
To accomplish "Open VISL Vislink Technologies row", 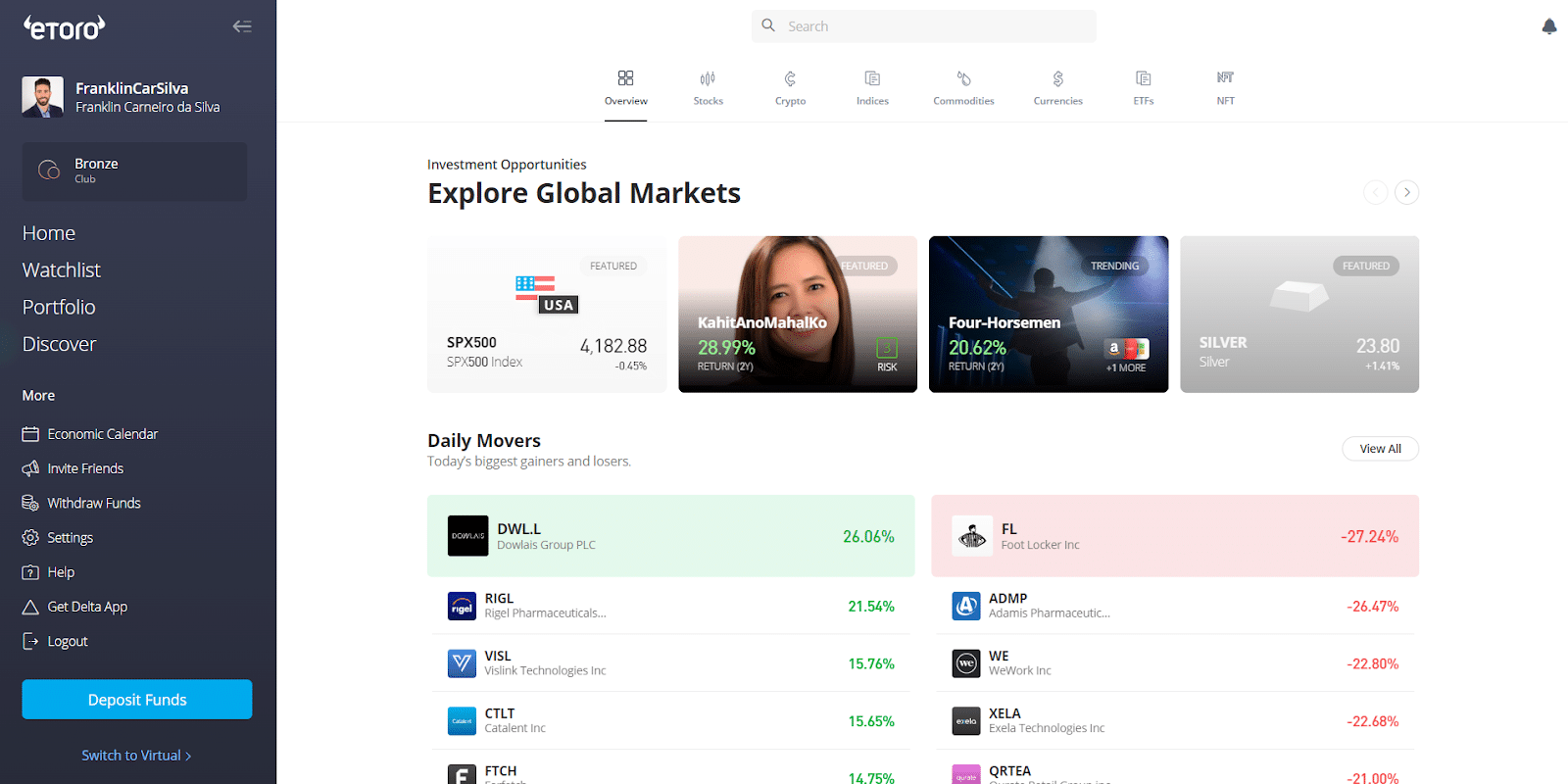I will [671, 663].
